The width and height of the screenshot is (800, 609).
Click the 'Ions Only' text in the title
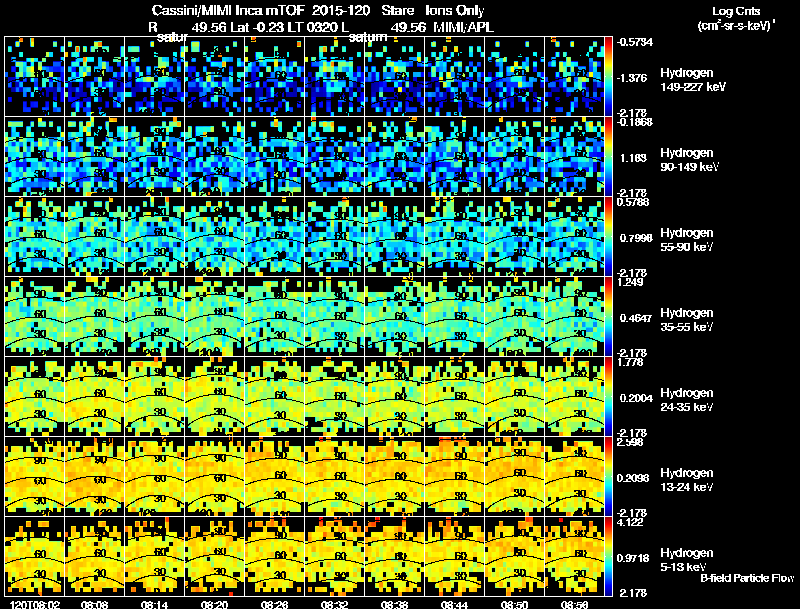pyautogui.click(x=455, y=11)
